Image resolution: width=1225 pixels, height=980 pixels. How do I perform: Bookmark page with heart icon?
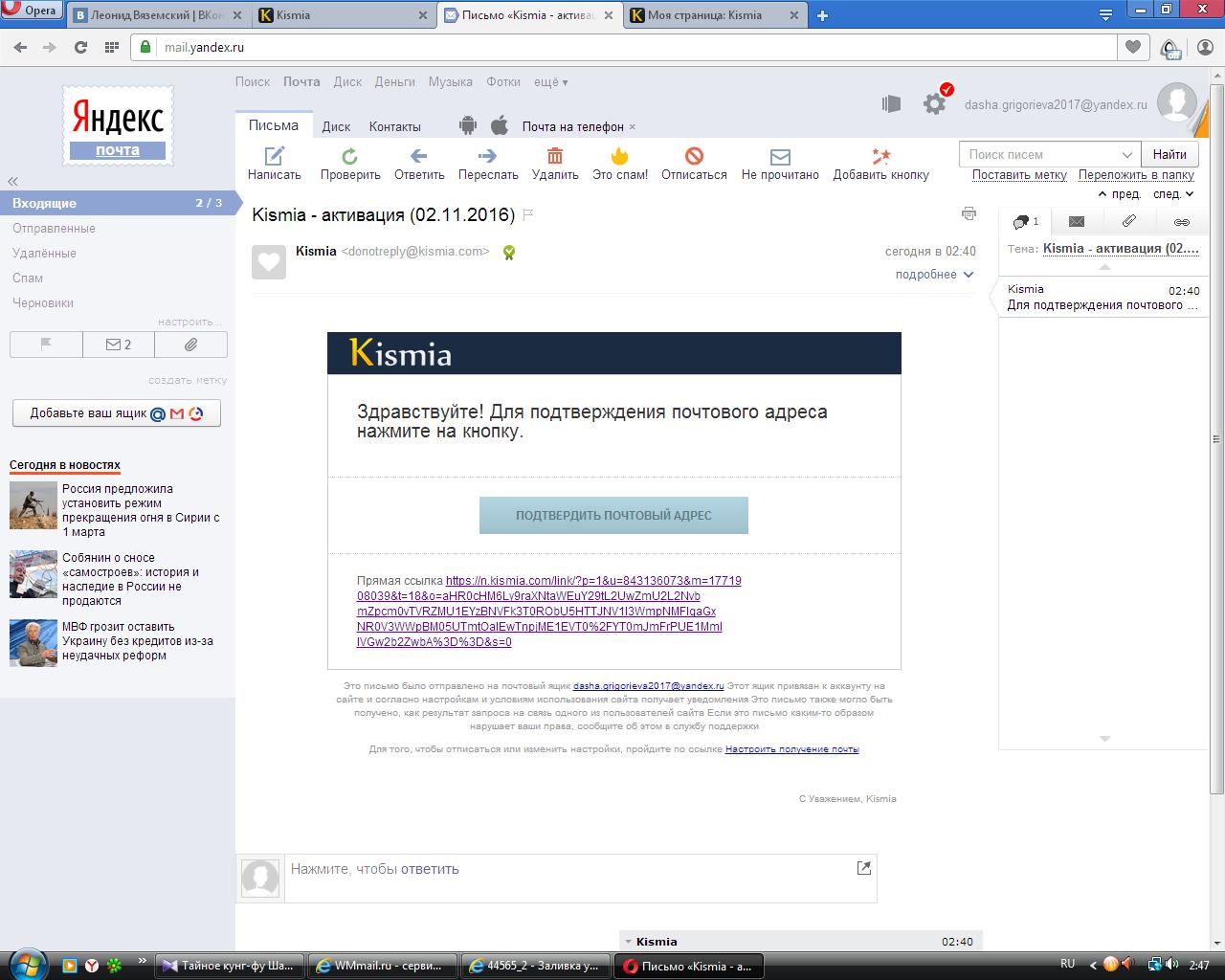pos(1133,47)
